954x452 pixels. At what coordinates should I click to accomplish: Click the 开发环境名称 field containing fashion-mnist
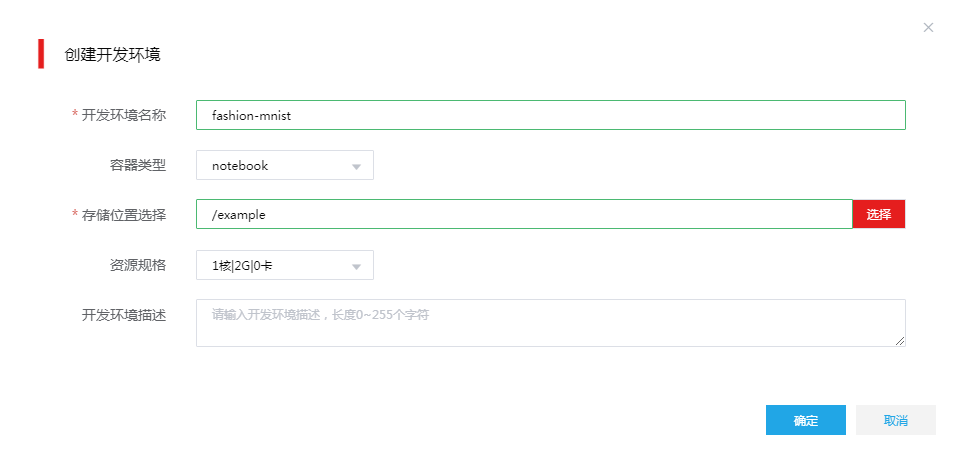tap(551, 115)
